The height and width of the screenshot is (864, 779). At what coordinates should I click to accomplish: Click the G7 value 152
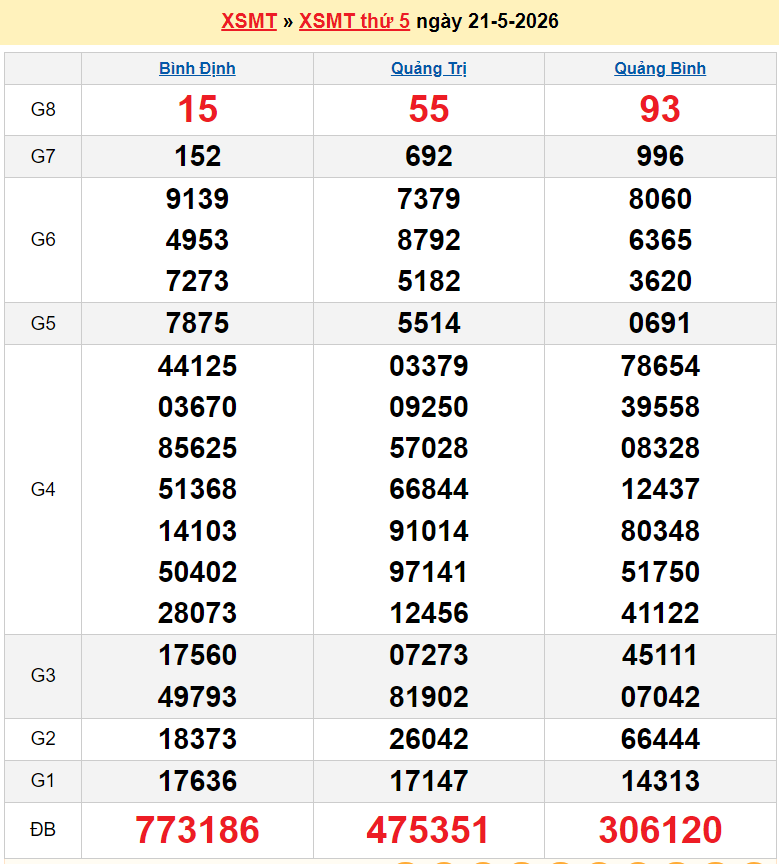(x=197, y=156)
